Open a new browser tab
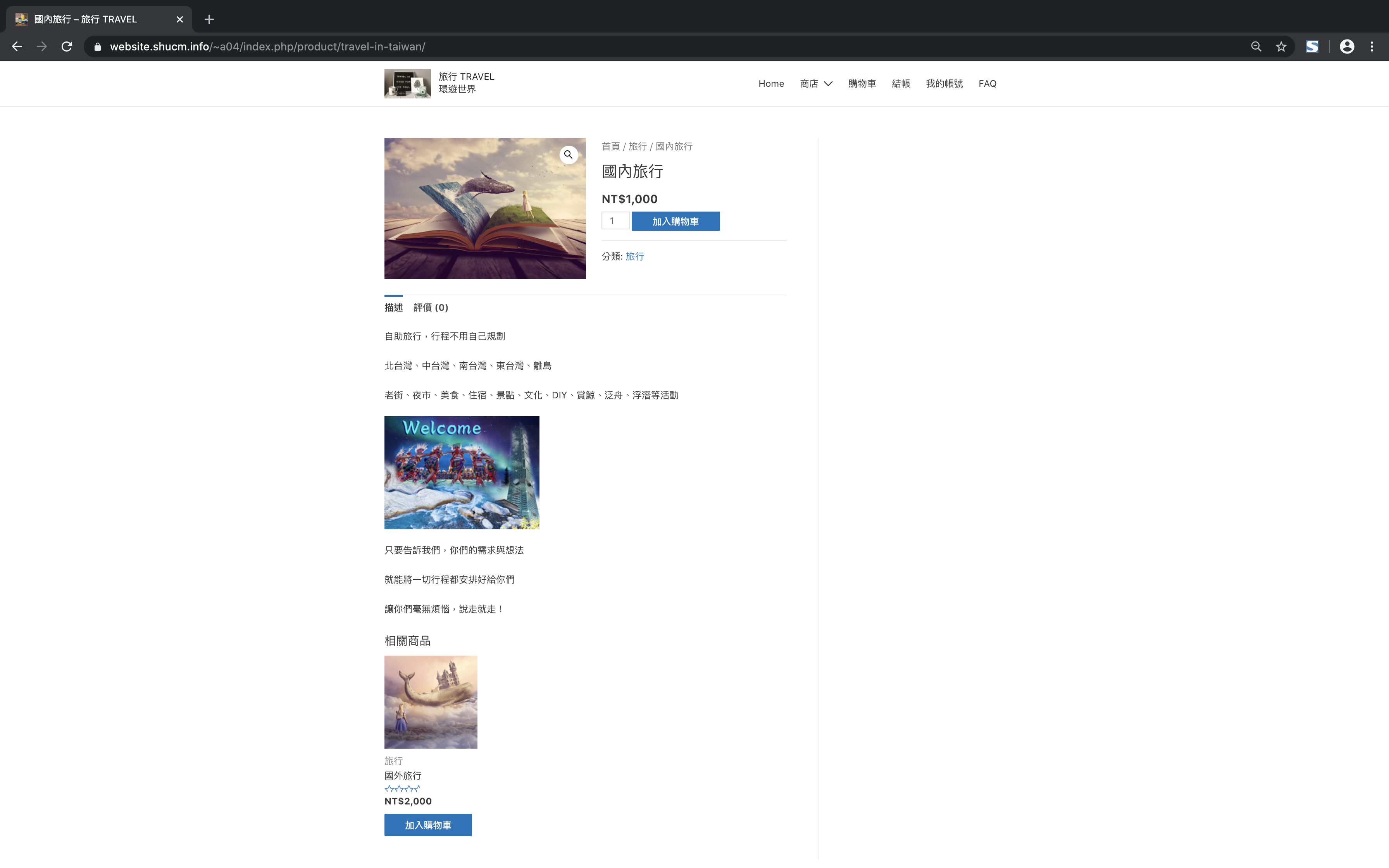1389x868 pixels. [209, 19]
